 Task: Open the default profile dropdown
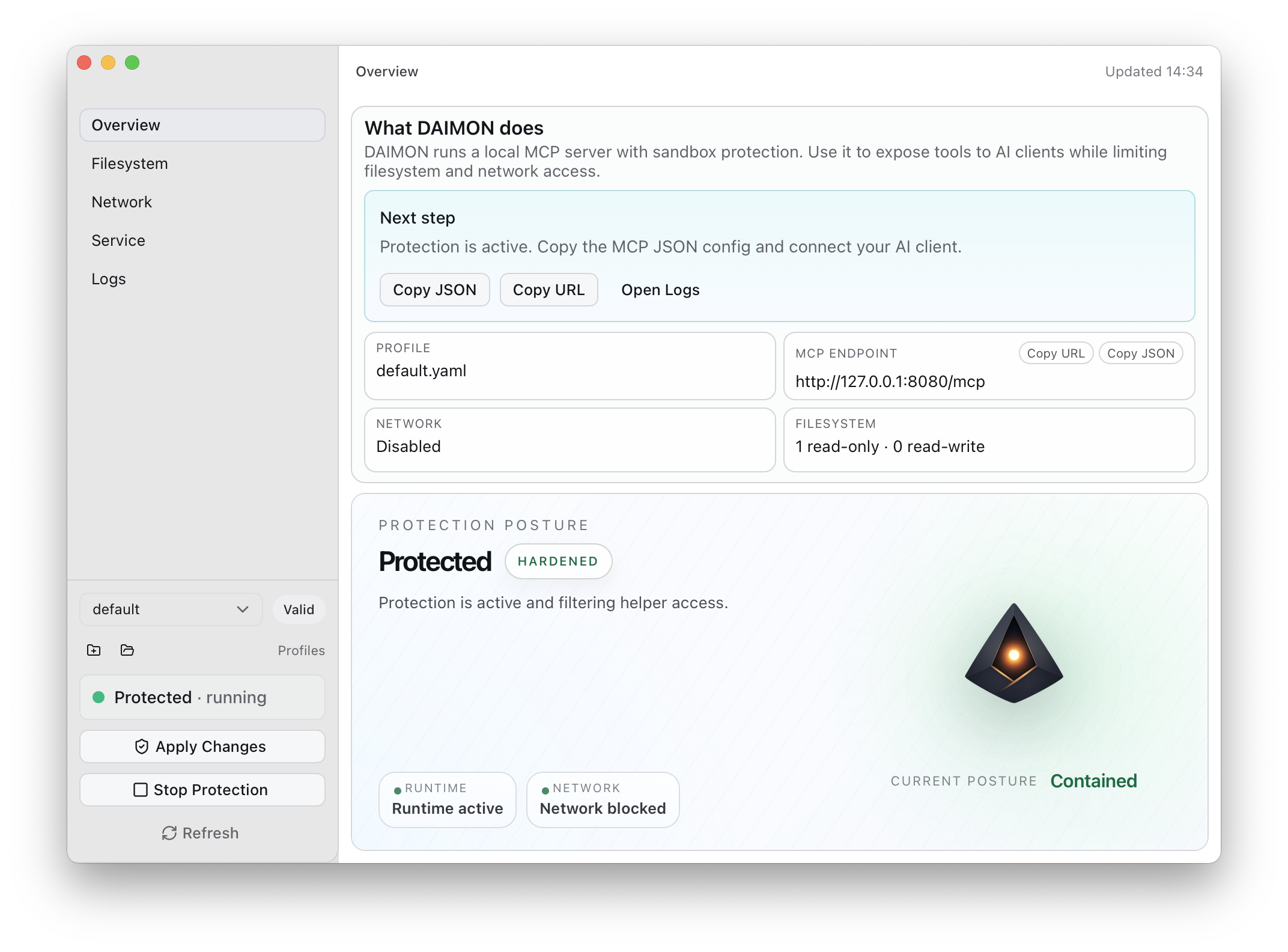tap(171, 609)
